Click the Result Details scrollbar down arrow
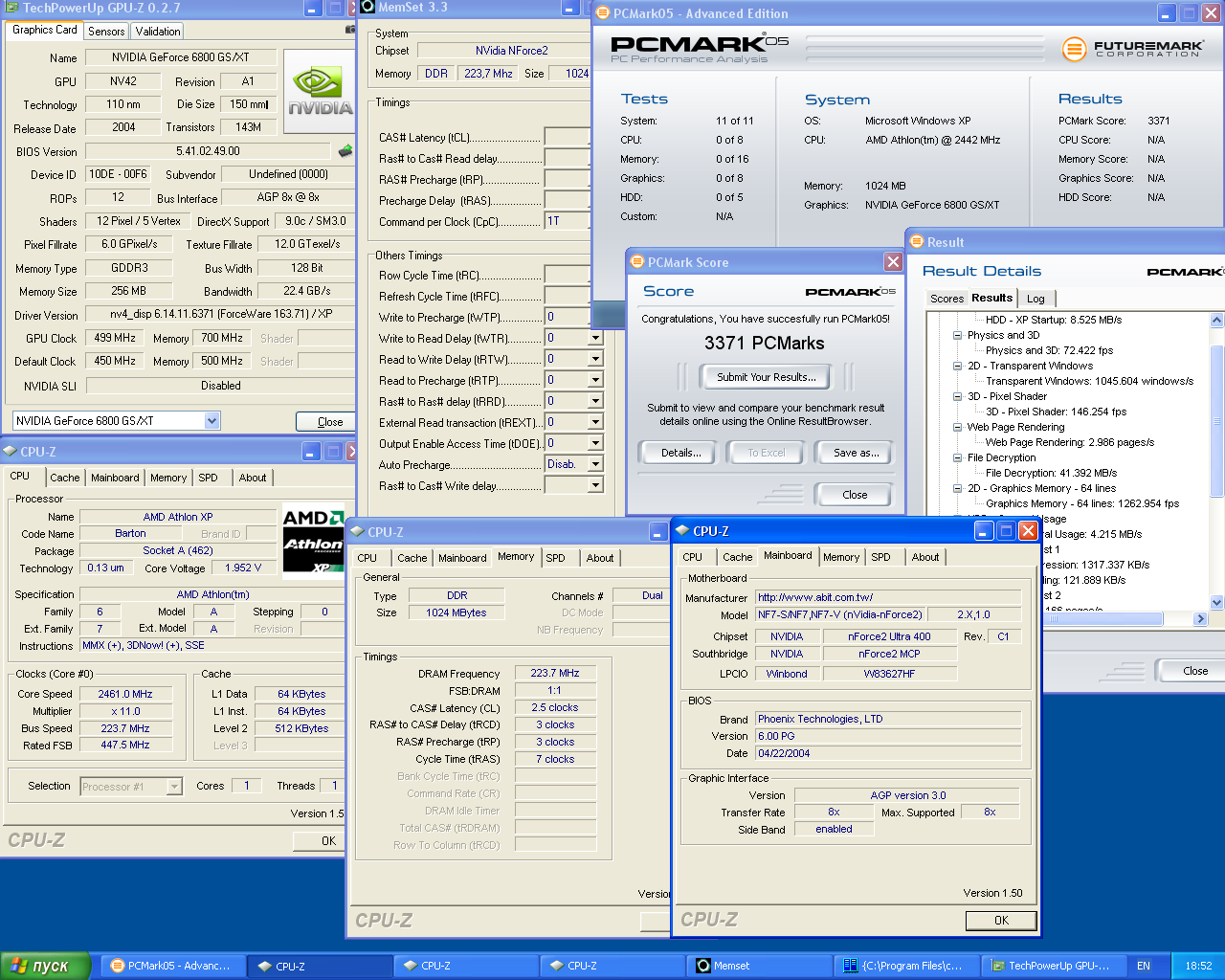 point(1217,602)
